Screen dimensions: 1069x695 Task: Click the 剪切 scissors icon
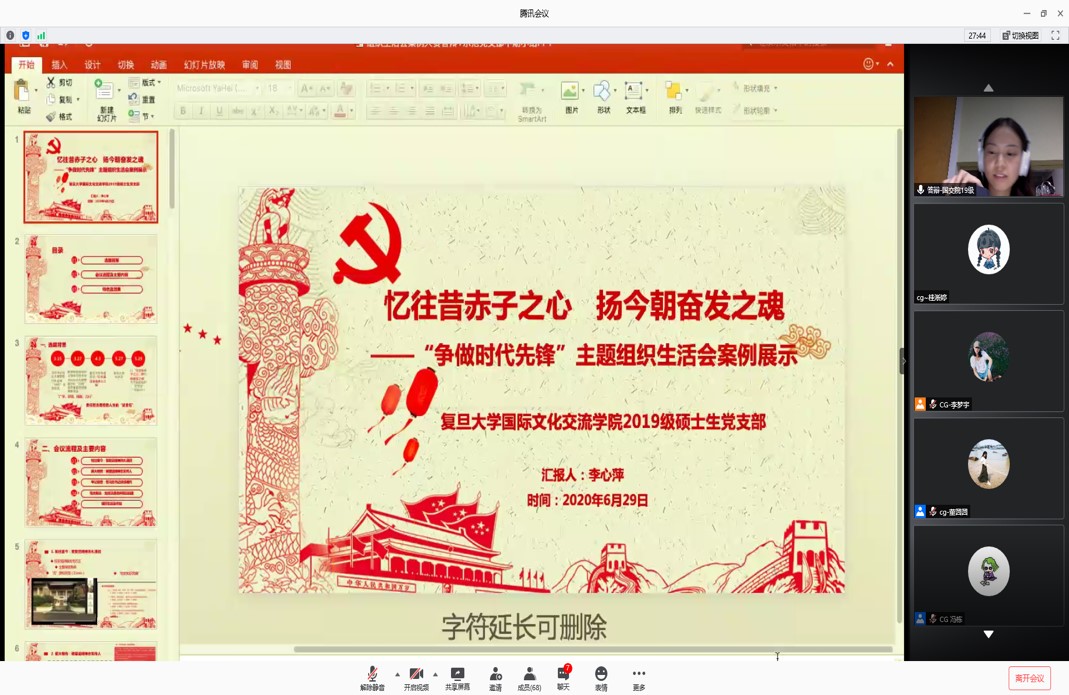(50, 83)
